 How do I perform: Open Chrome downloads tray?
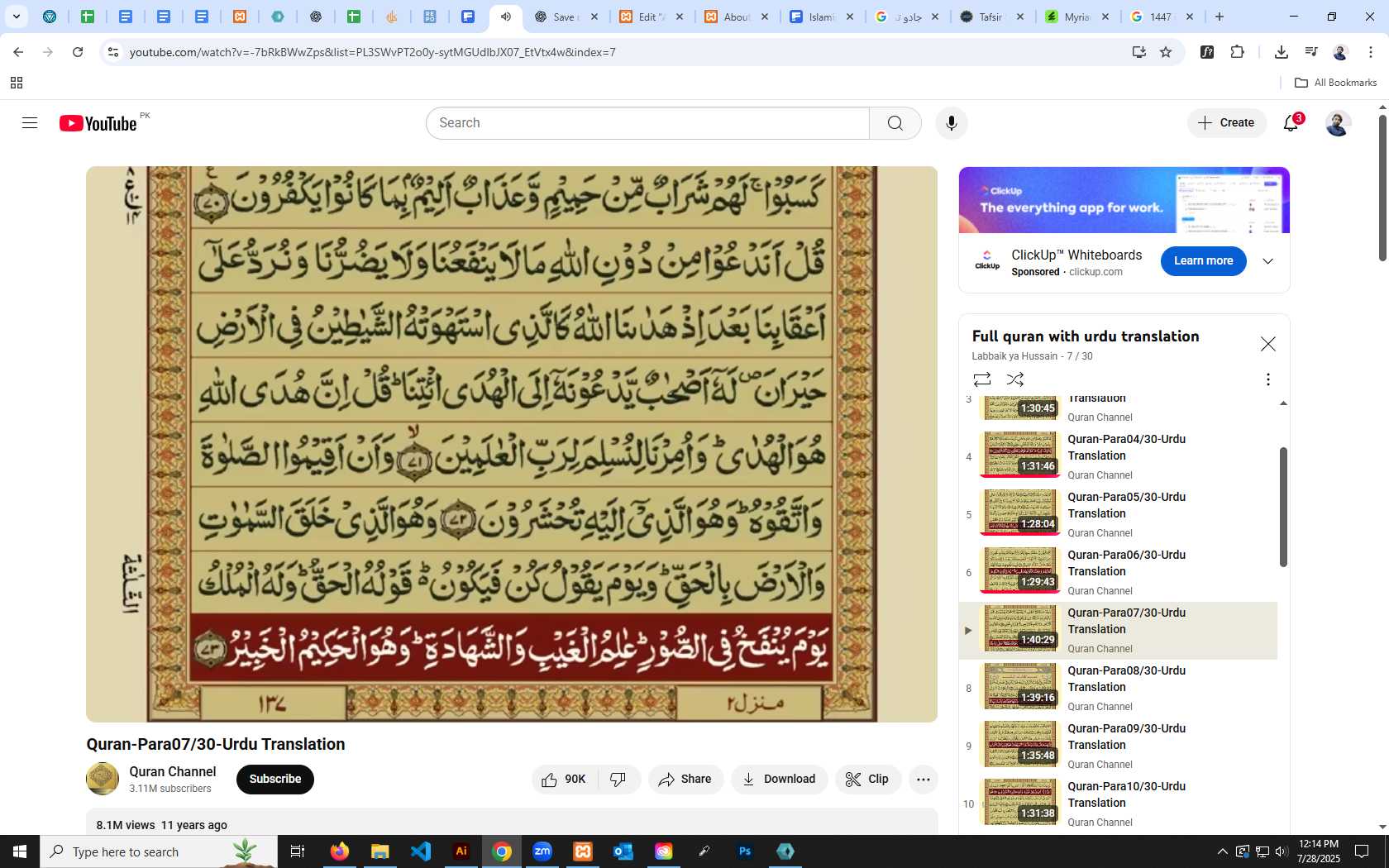[1281, 52]
